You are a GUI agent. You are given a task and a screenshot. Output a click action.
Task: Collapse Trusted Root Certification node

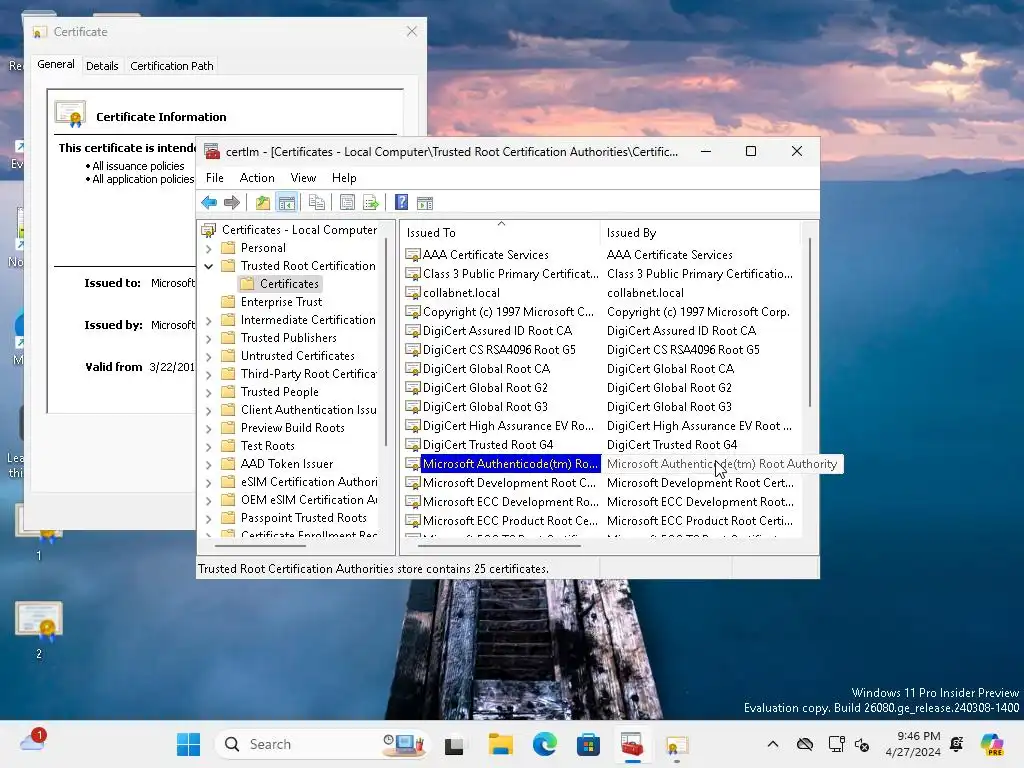coord(208,266)
